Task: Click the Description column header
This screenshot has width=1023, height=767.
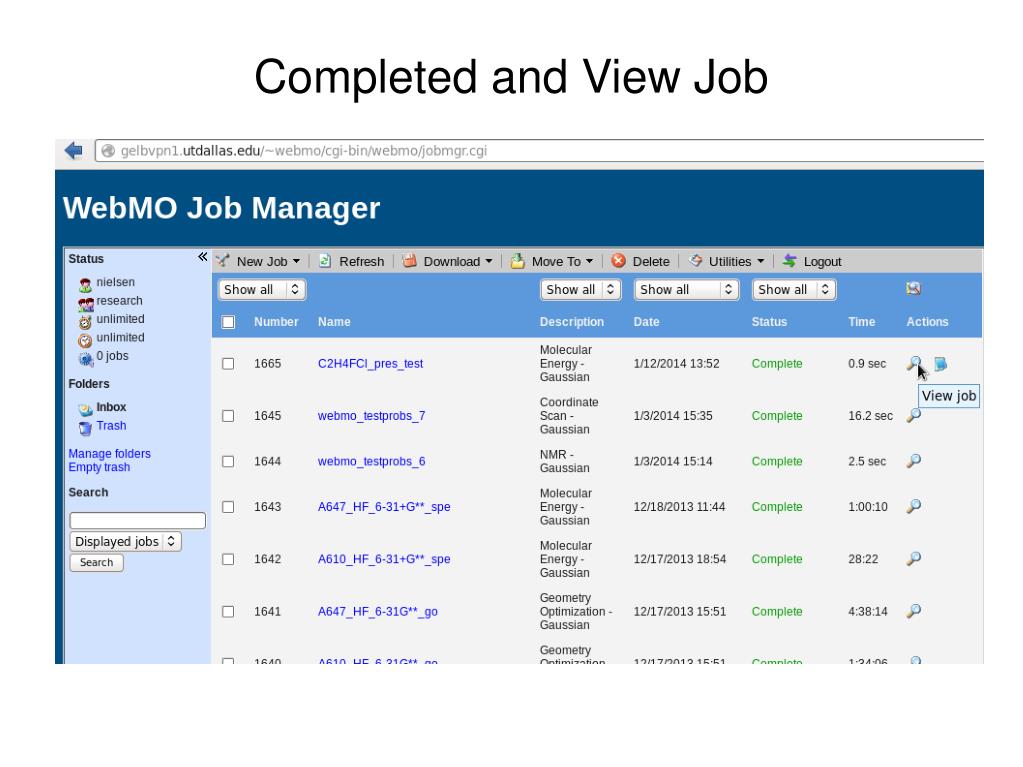Action: click(x=572, y=322)
